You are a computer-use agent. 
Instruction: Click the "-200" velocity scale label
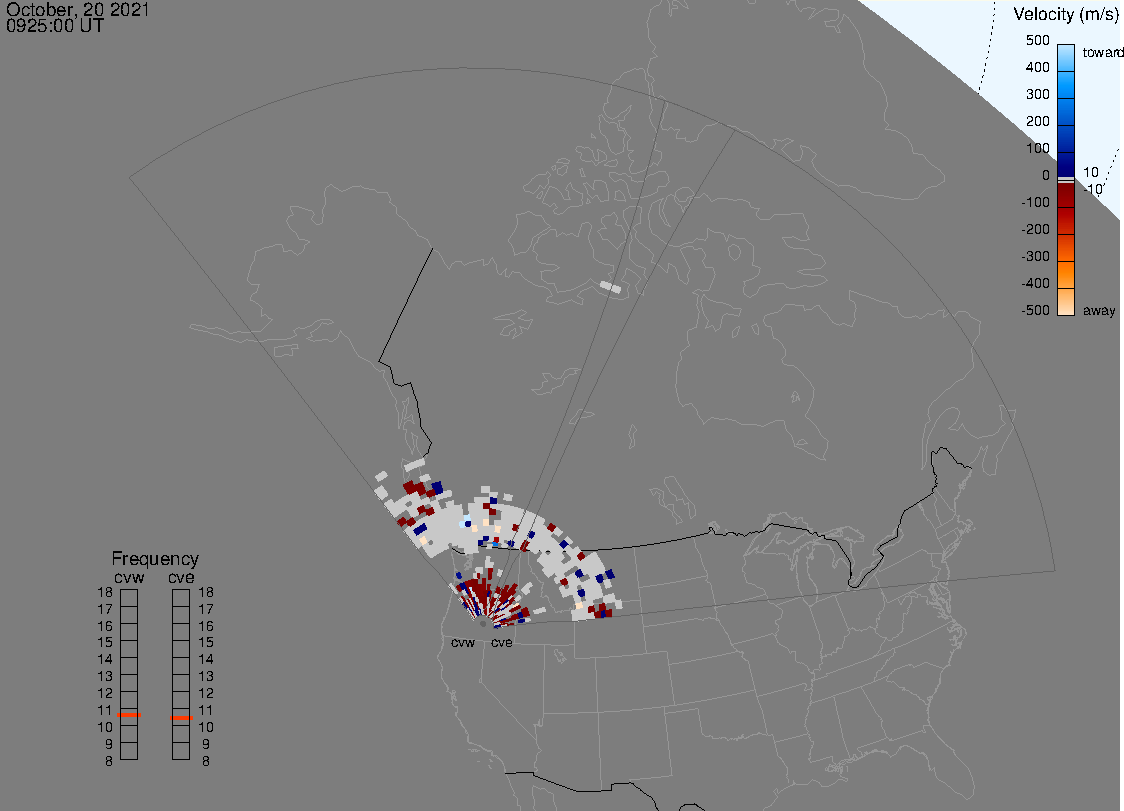1035,229
